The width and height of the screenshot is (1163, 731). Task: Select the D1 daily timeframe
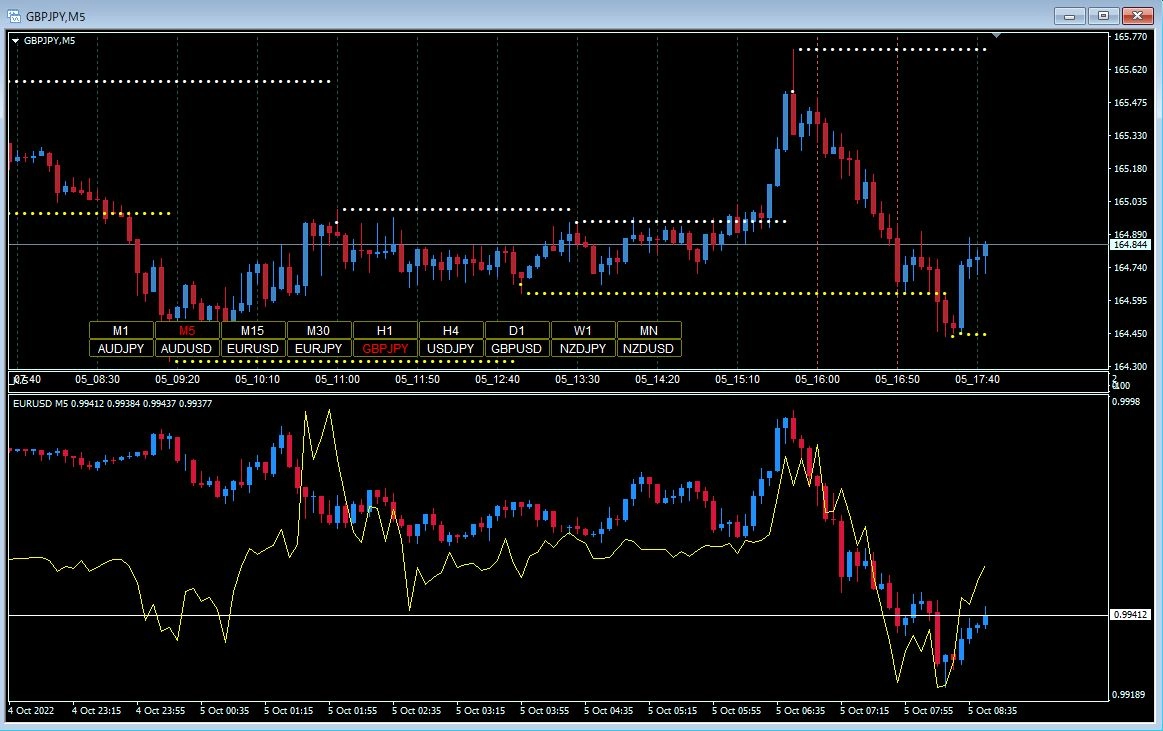pos(517,330)
